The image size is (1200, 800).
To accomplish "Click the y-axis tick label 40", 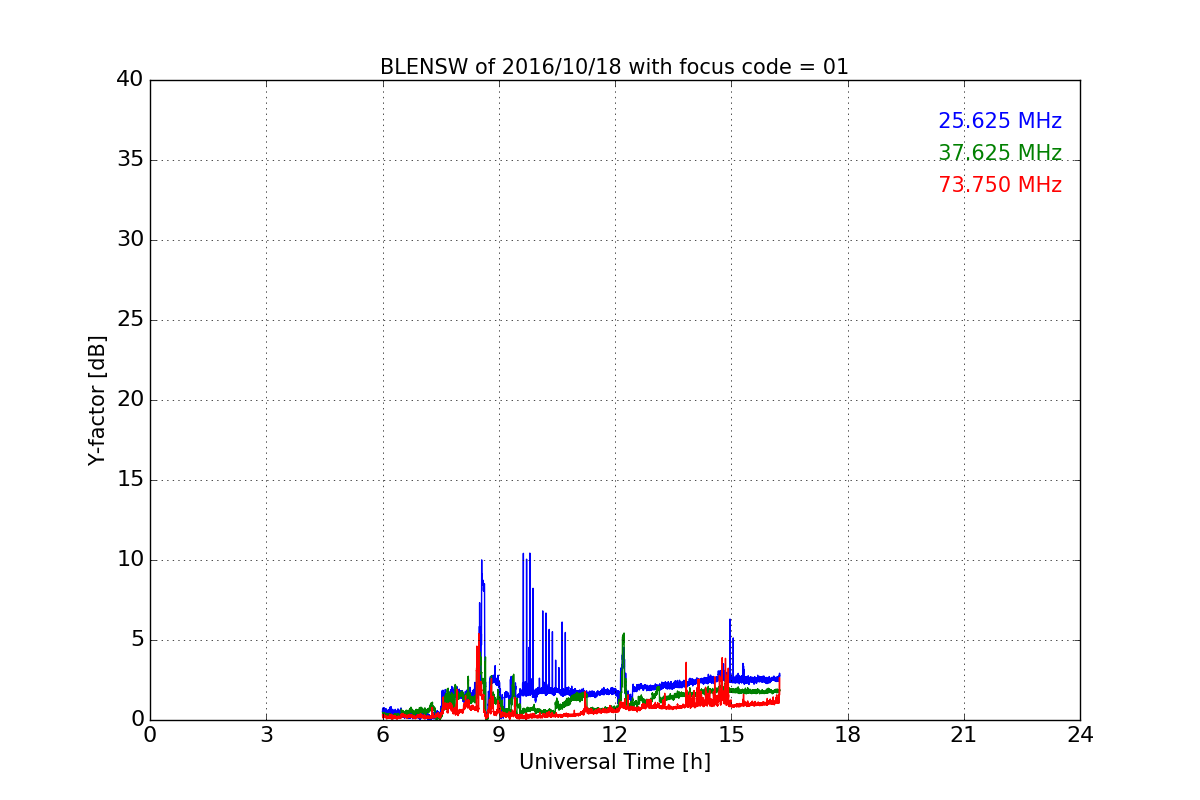I will pos(130,80).
